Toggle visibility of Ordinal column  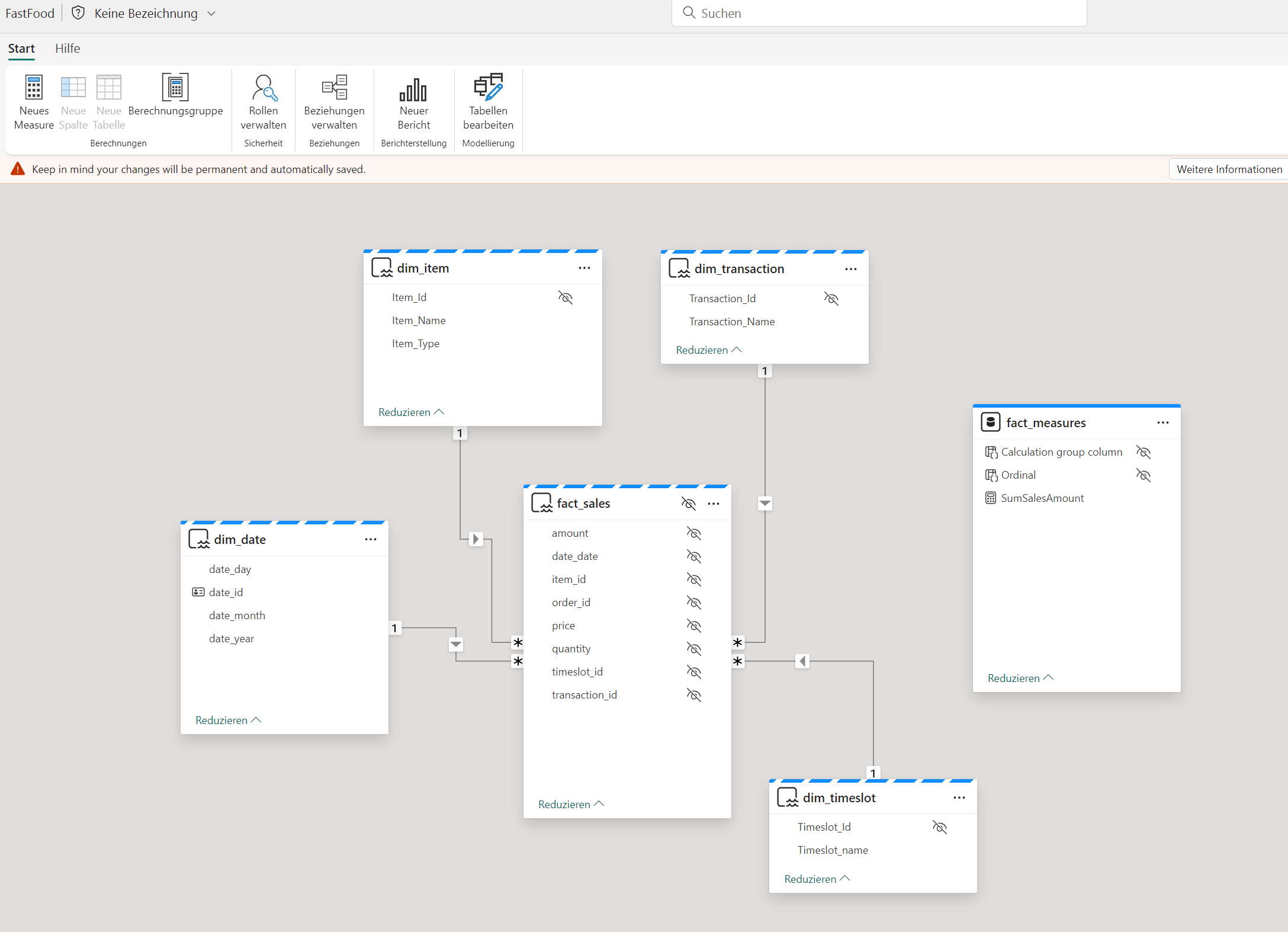tap(1143, 475)
